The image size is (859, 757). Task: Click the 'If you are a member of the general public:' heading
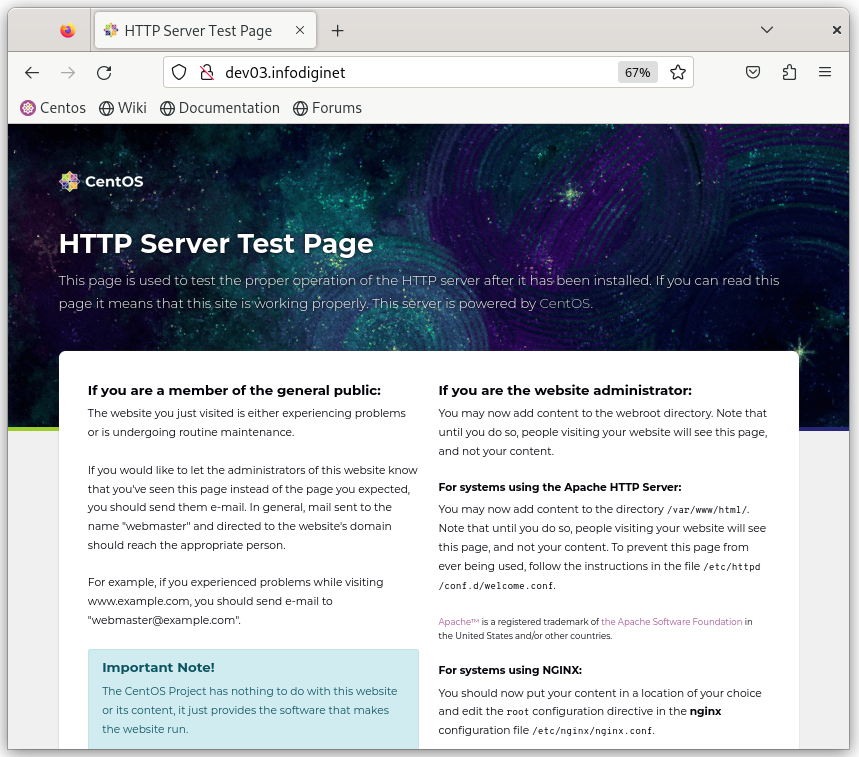point(234,391)
